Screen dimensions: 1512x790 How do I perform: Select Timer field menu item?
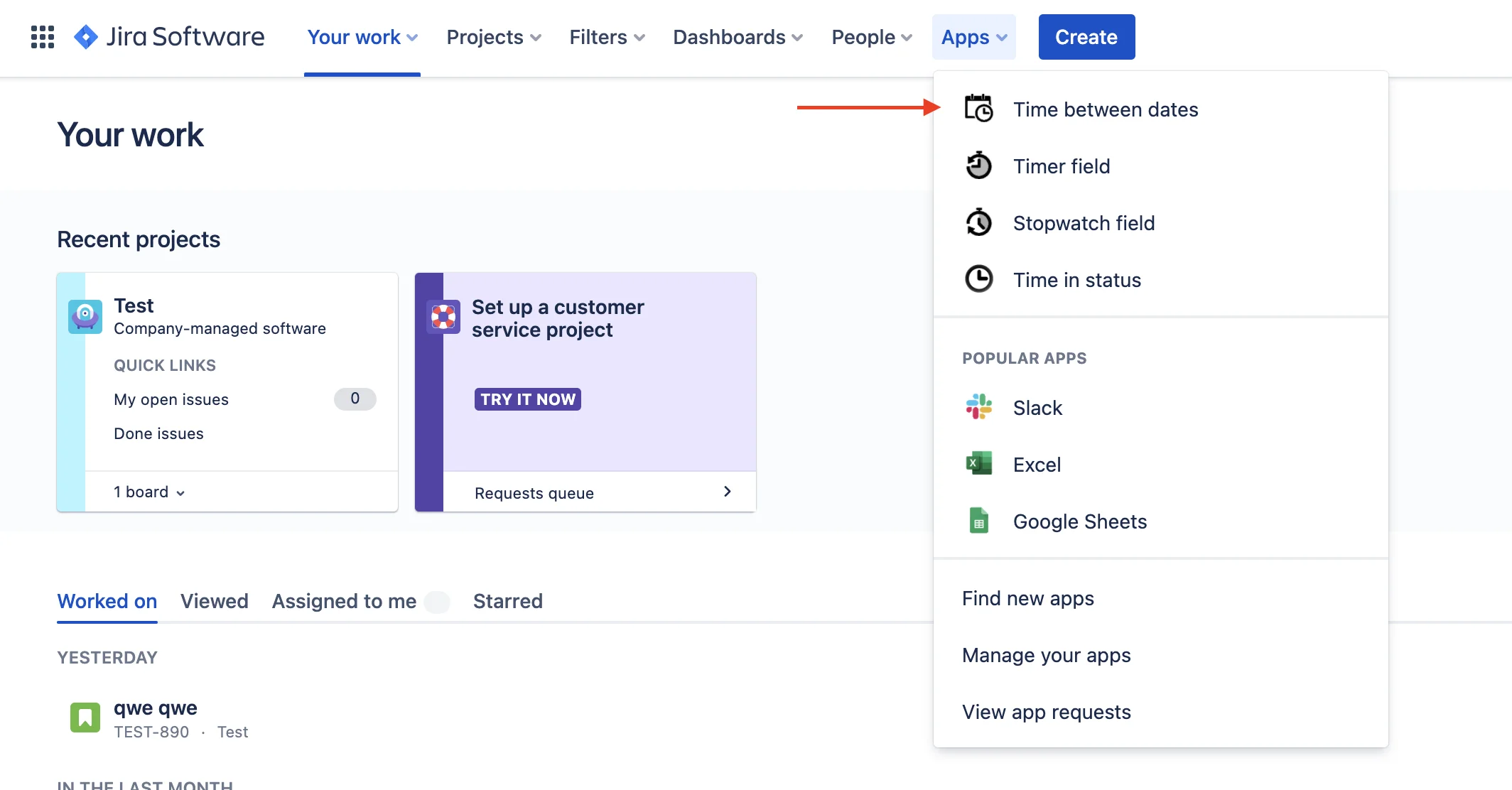click(1161, 166)
